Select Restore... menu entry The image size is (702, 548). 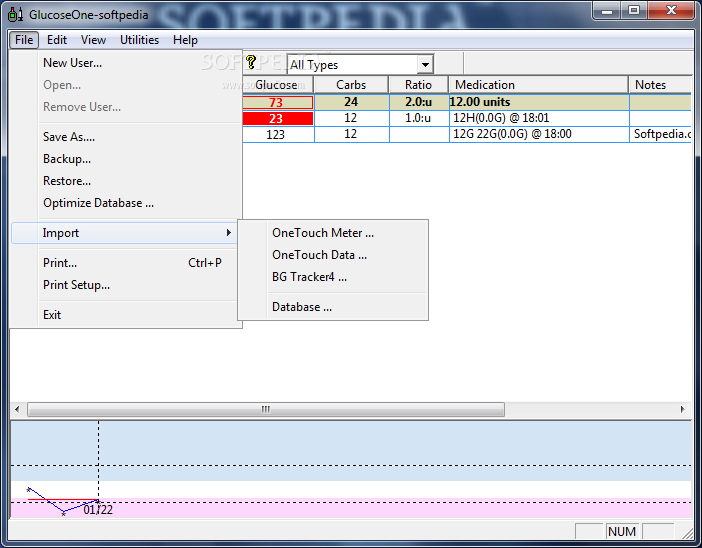coord(126,181)
